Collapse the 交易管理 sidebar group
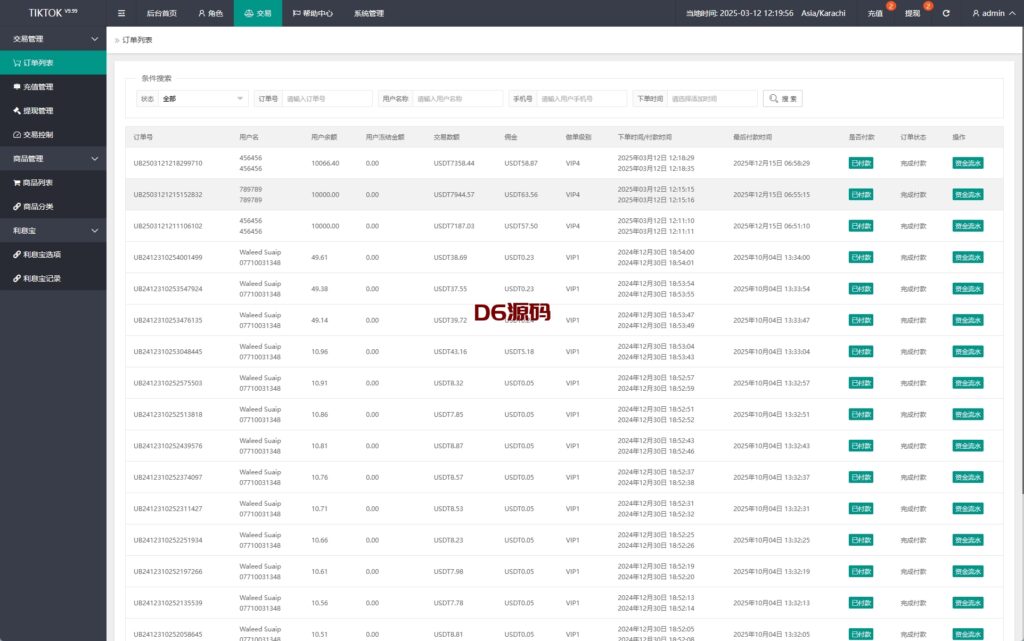This screenshot has height=641, width=1024. pos(53,39)
